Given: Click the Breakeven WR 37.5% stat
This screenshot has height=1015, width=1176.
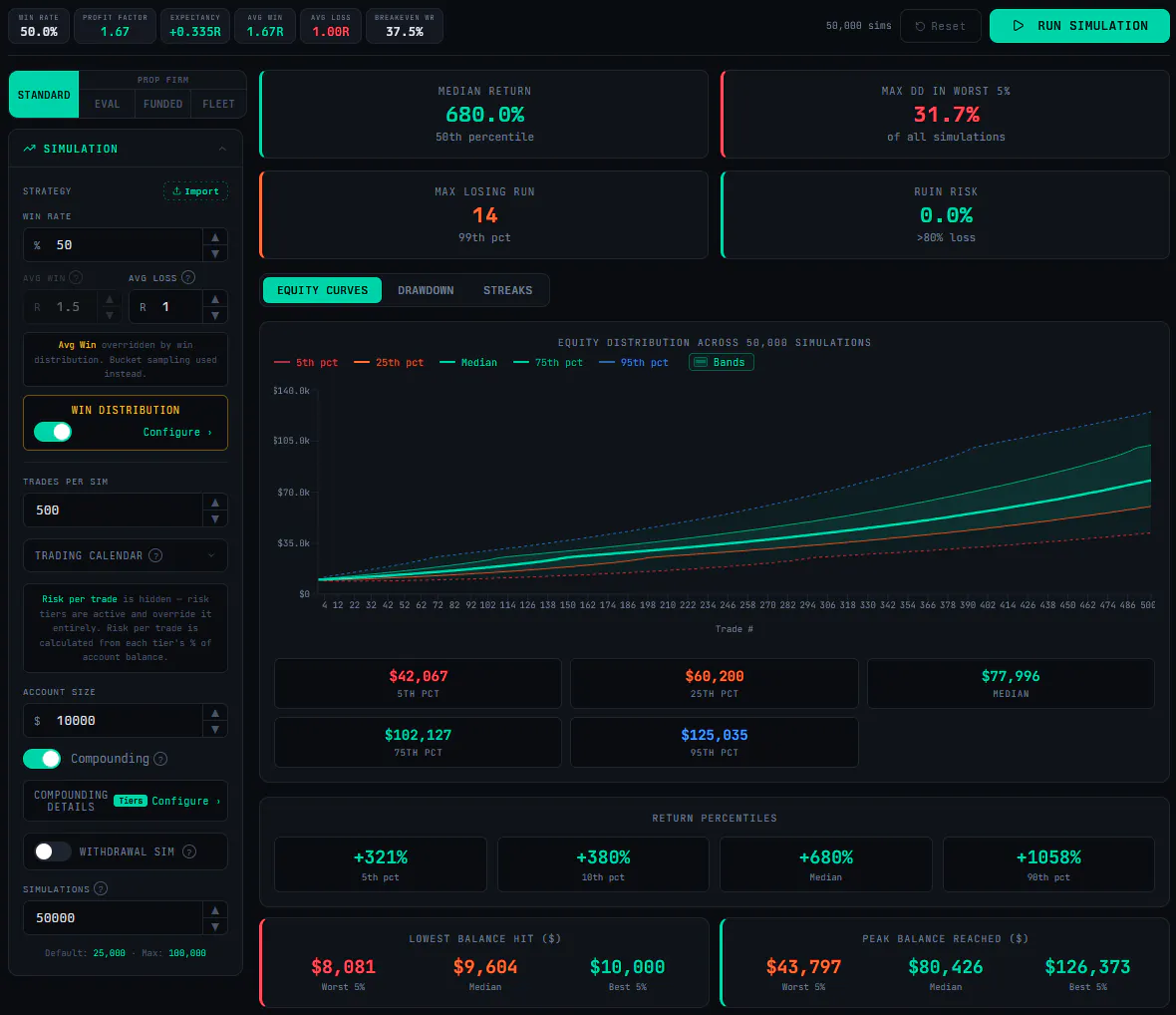Looking at the screenshot, I should pos(405,26).
